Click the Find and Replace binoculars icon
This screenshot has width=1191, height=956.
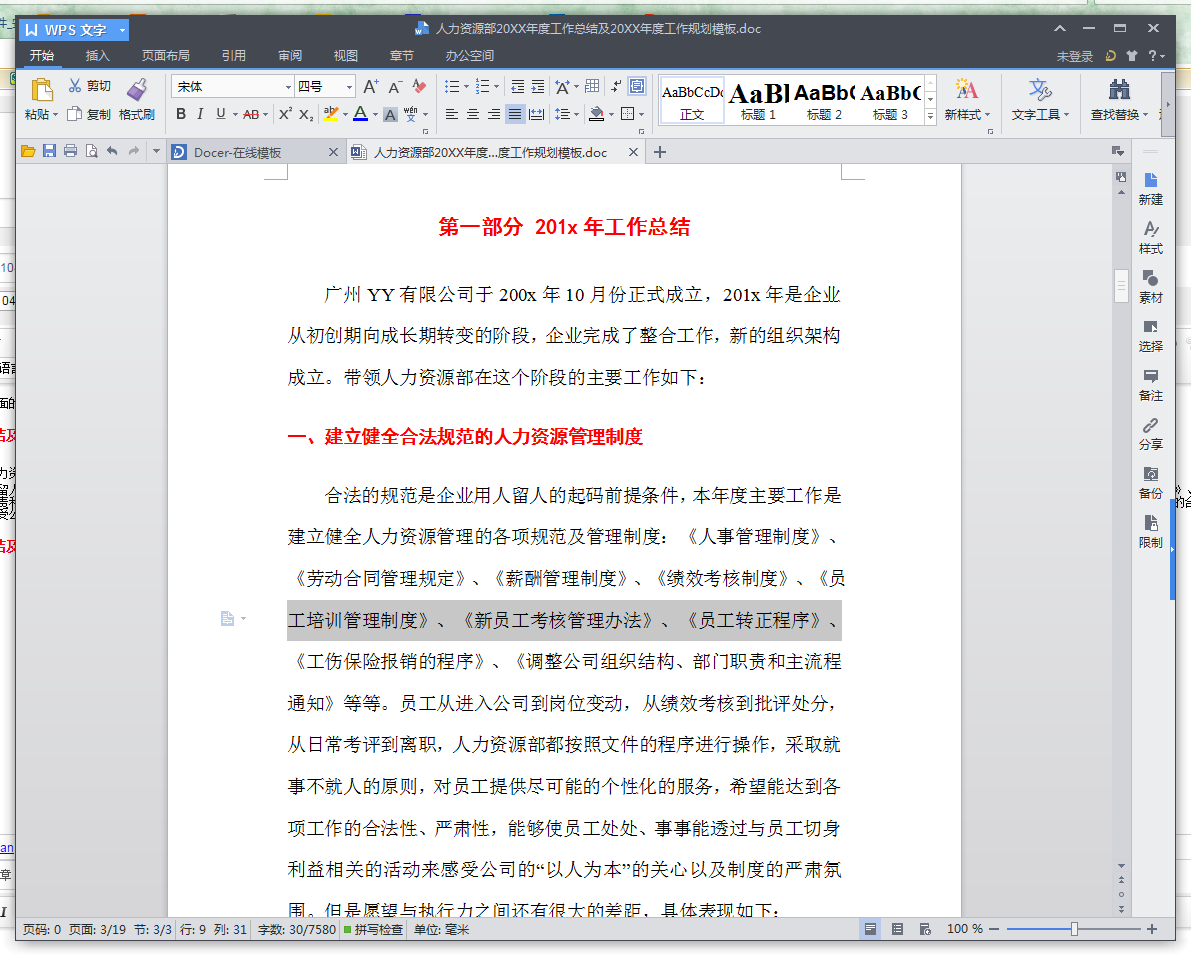1119,89
